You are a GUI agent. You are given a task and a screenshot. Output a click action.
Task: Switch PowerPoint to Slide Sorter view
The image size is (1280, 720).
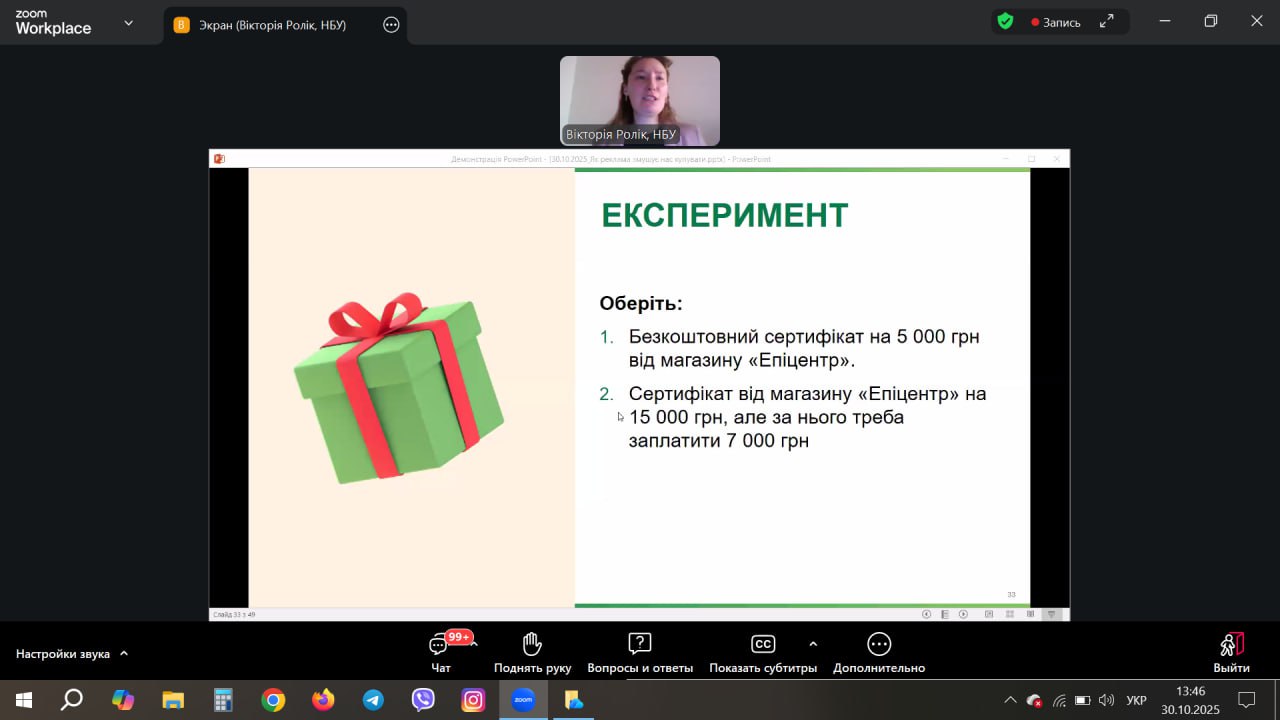pos(1010,614)
